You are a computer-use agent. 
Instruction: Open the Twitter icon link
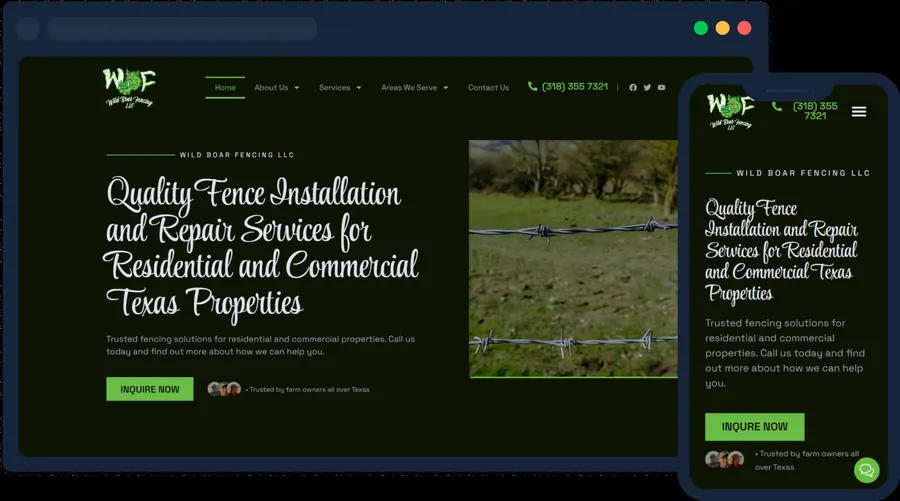point(647,87)
